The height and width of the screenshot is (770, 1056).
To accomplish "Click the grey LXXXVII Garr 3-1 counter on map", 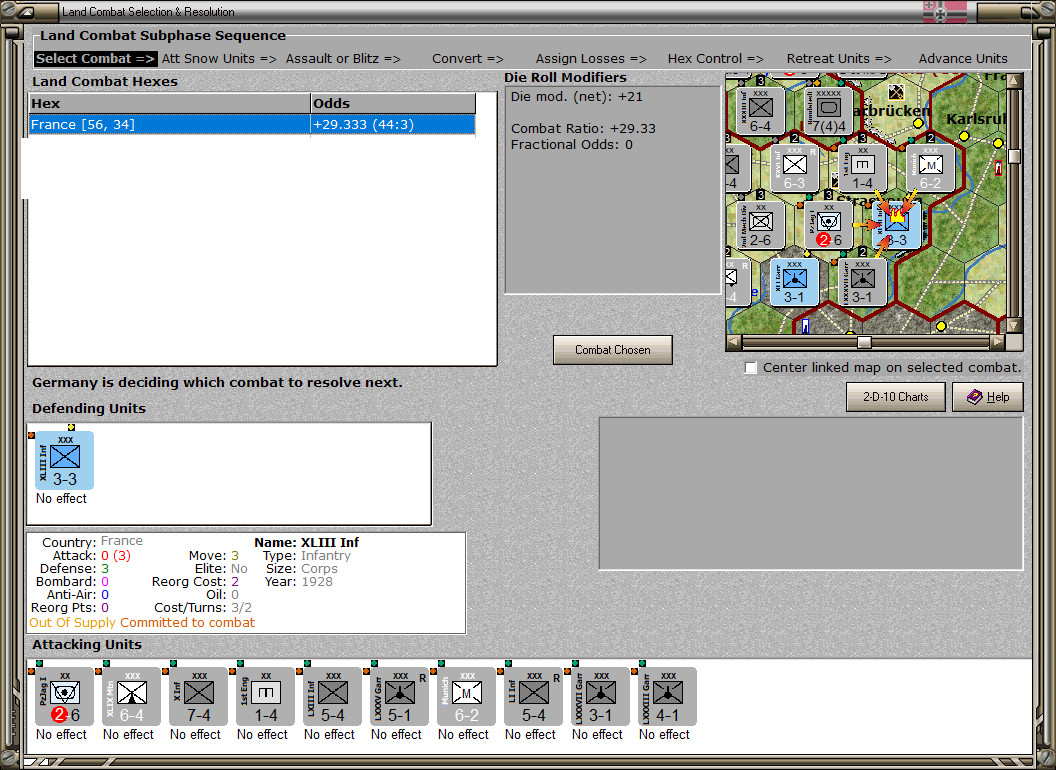I will [x=863, y=282].
